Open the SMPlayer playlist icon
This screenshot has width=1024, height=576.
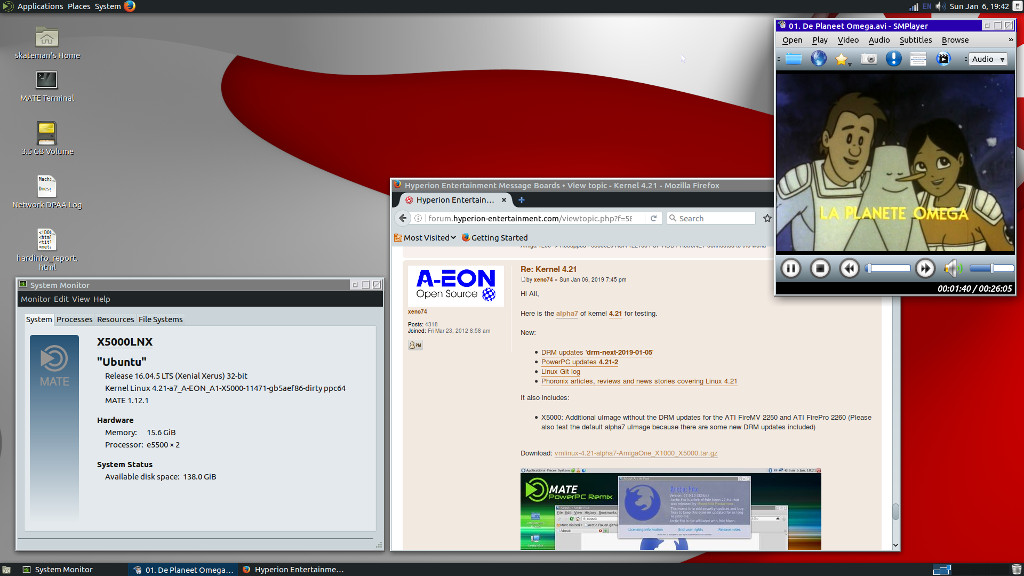[918, 59]
